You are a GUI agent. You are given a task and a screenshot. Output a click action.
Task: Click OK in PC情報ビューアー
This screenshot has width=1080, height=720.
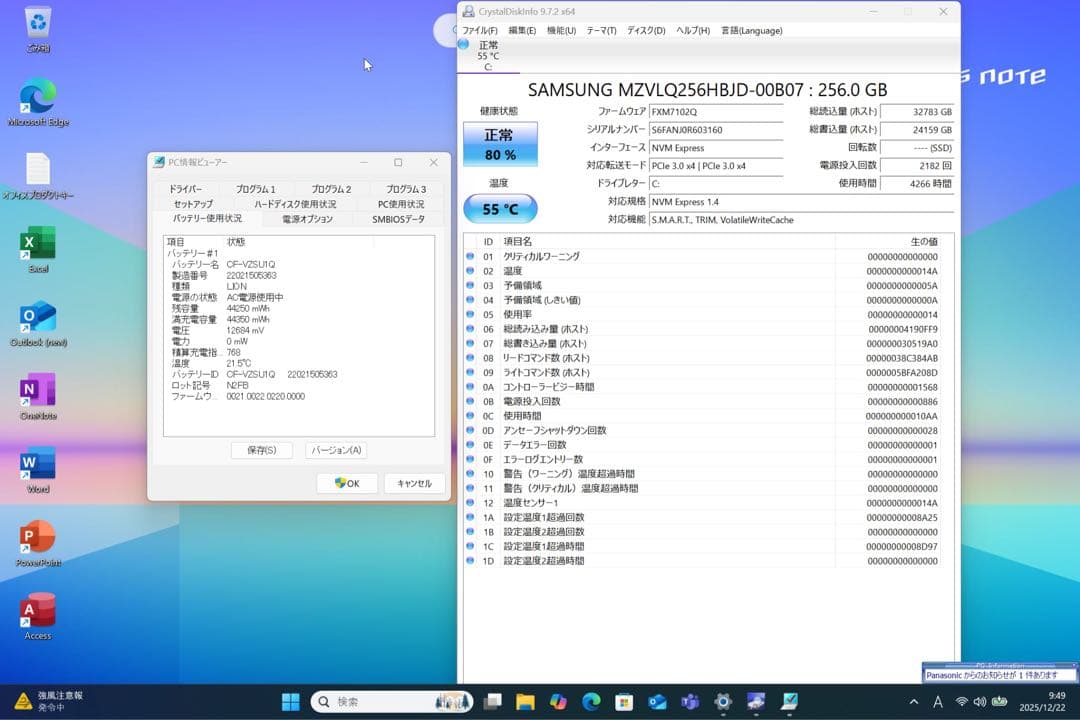346,483
